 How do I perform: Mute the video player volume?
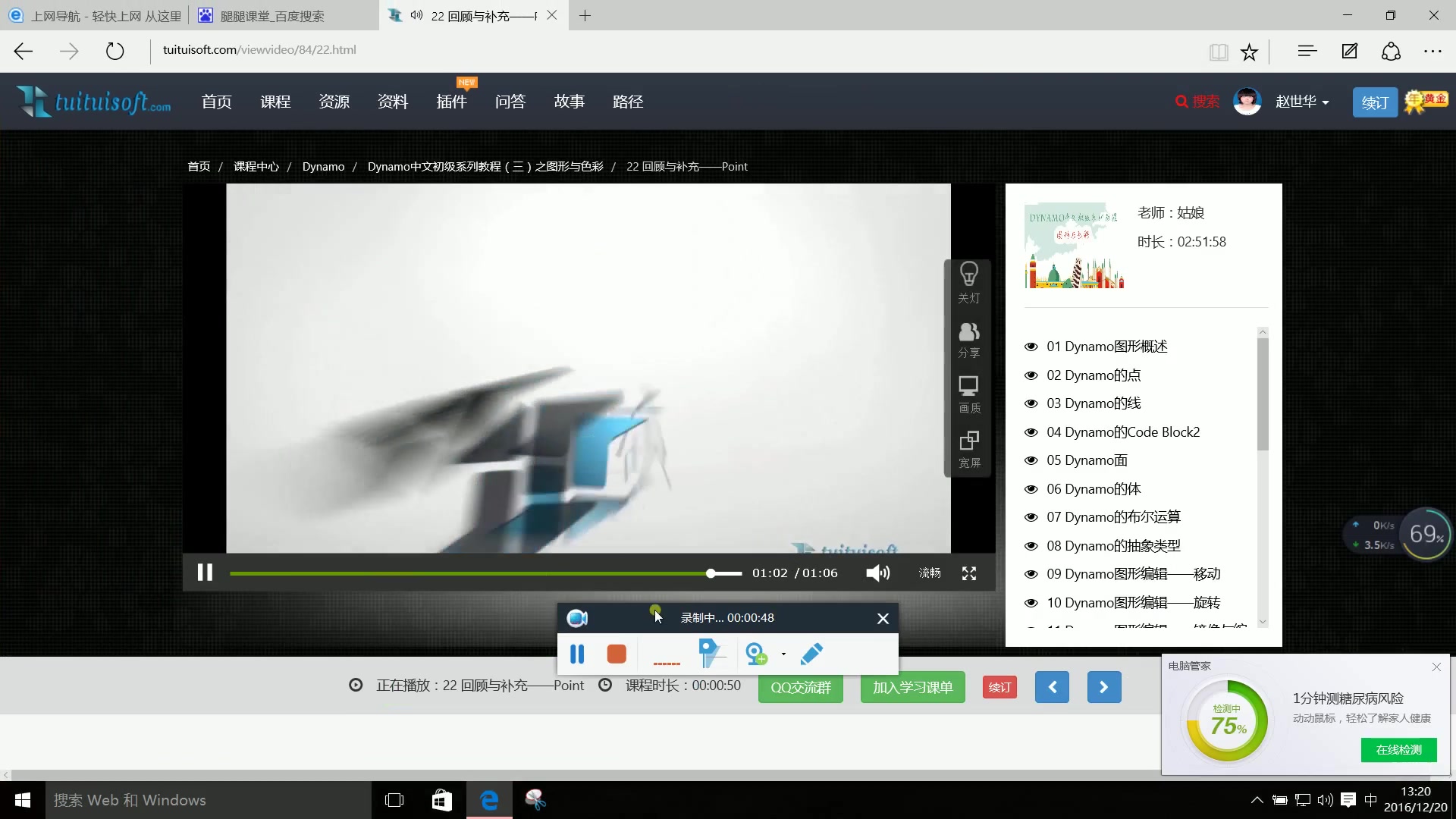[x=877, y=573]
